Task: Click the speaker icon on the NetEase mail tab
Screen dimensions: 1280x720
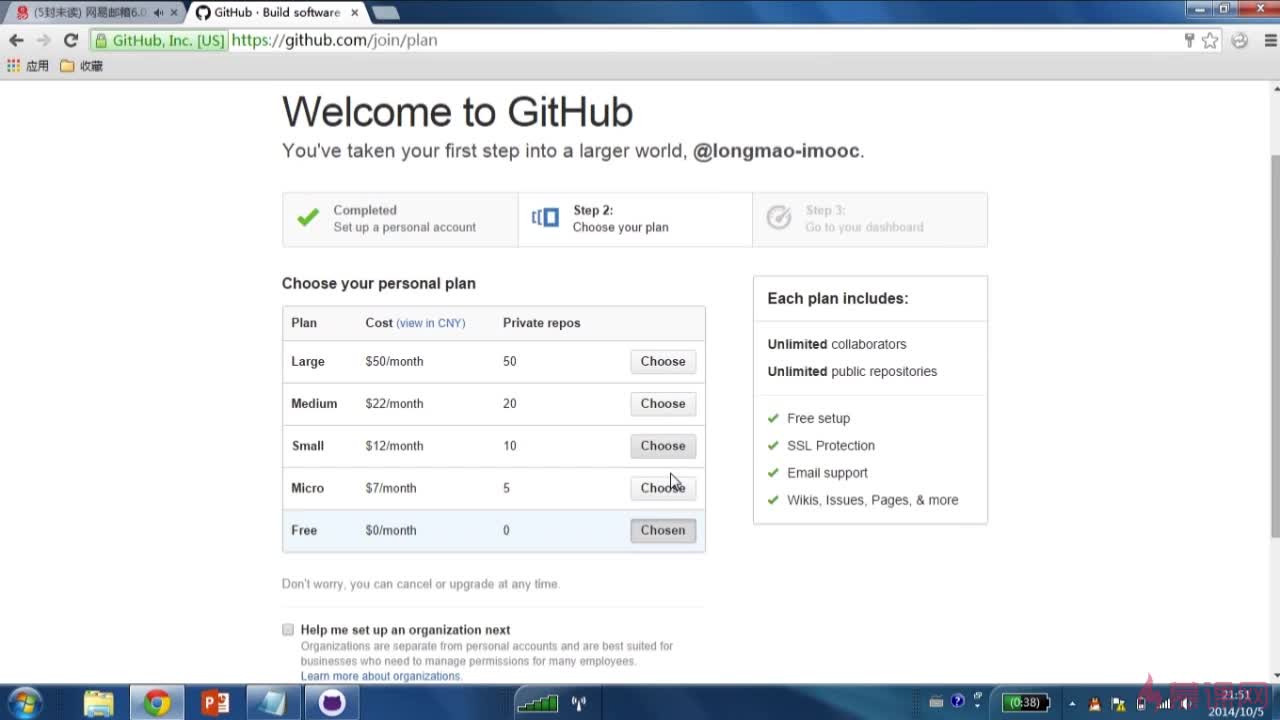Action: (x=158, y=13)
